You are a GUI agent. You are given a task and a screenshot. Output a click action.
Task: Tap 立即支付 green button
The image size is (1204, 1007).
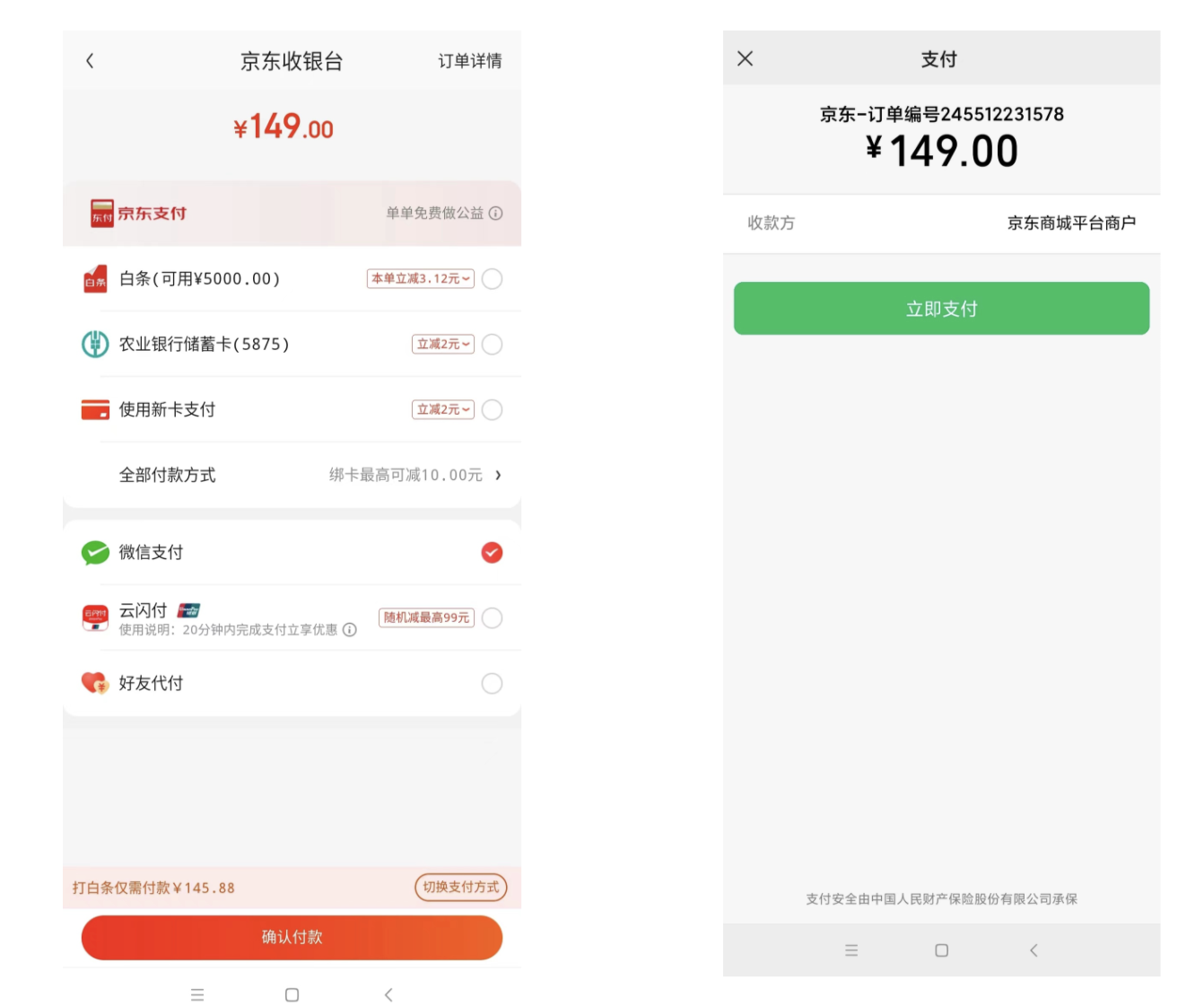(941, 308)
